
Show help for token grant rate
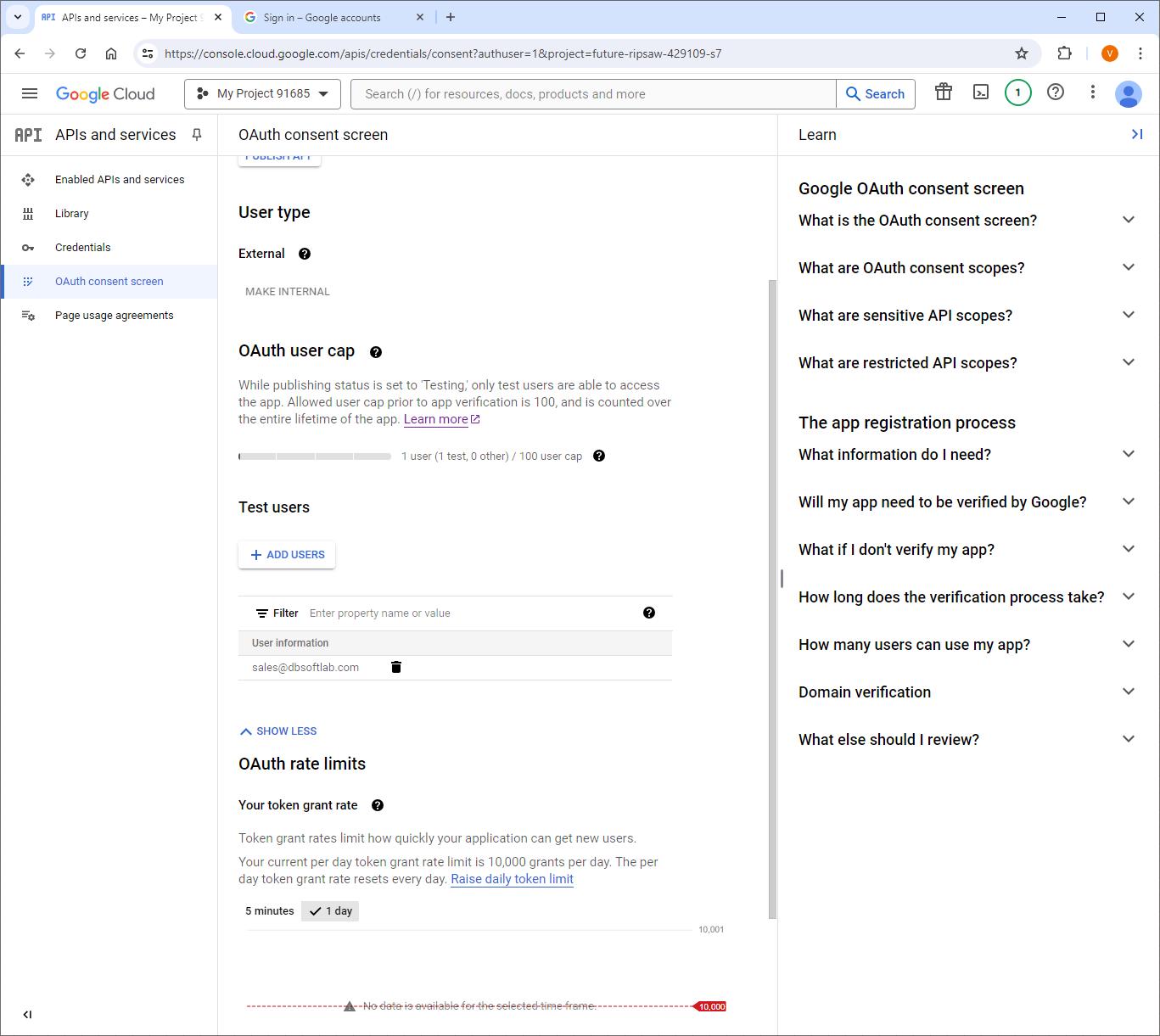pyautogui.click(x=378, y=805)
